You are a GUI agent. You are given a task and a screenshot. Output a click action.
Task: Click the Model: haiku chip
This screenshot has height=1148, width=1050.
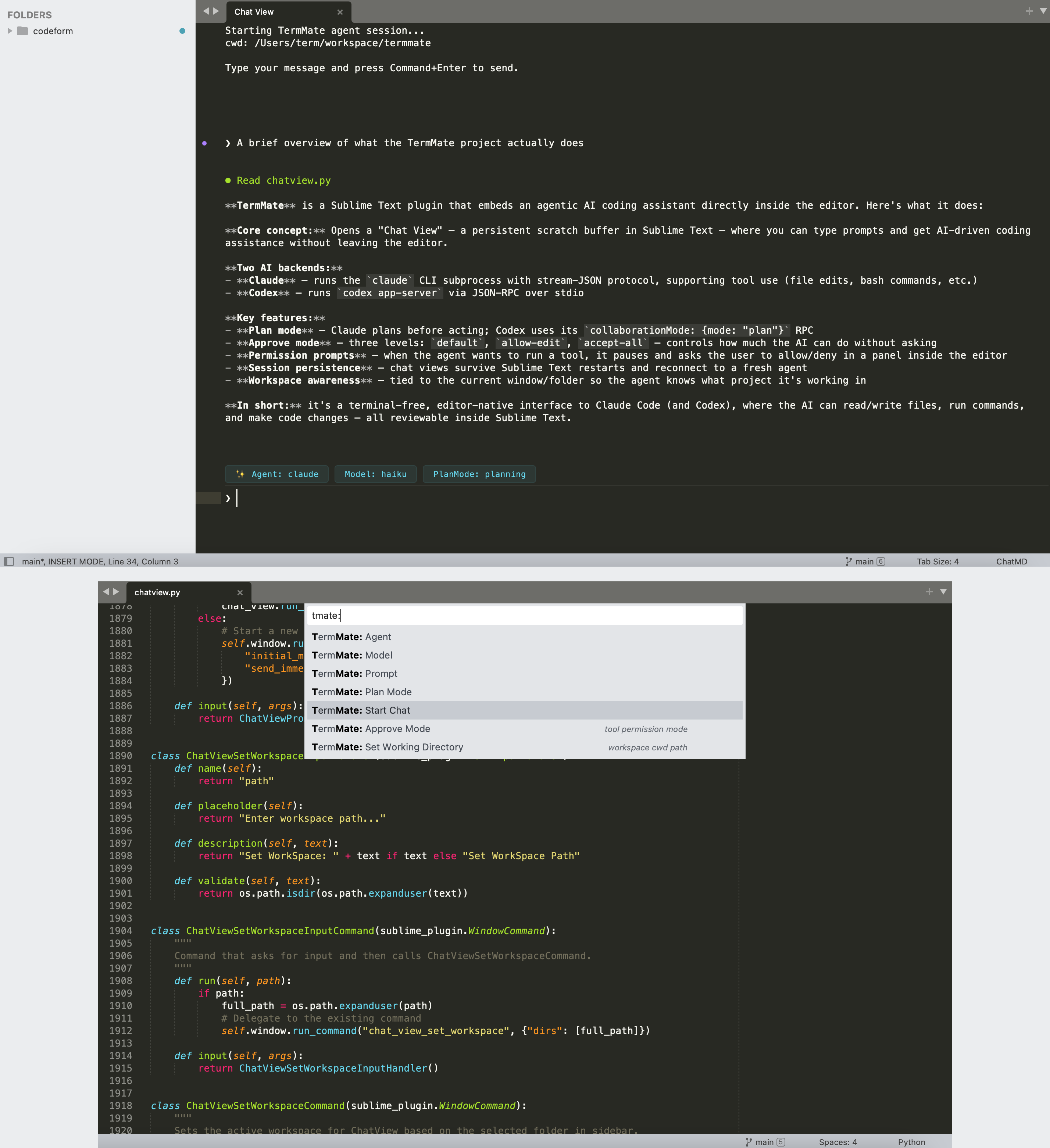(375, 474)
